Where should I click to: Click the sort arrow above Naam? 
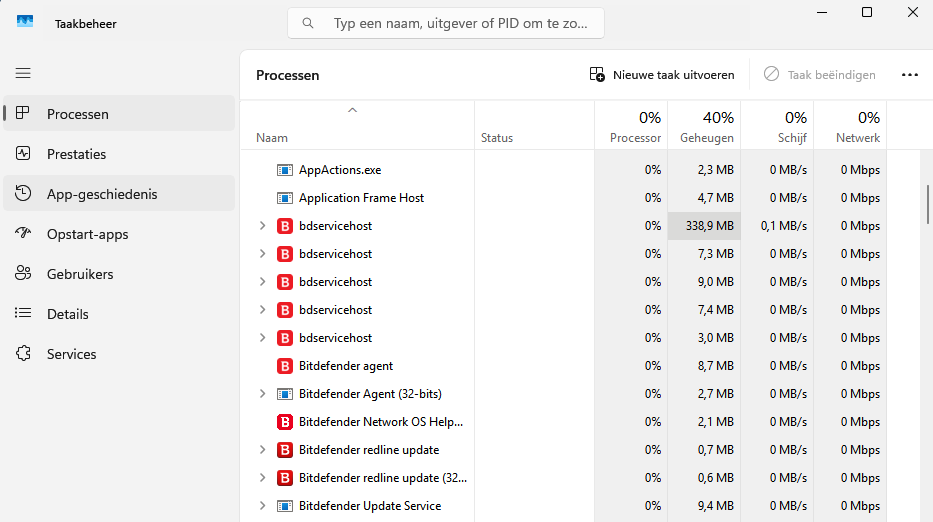pos(352,110)
